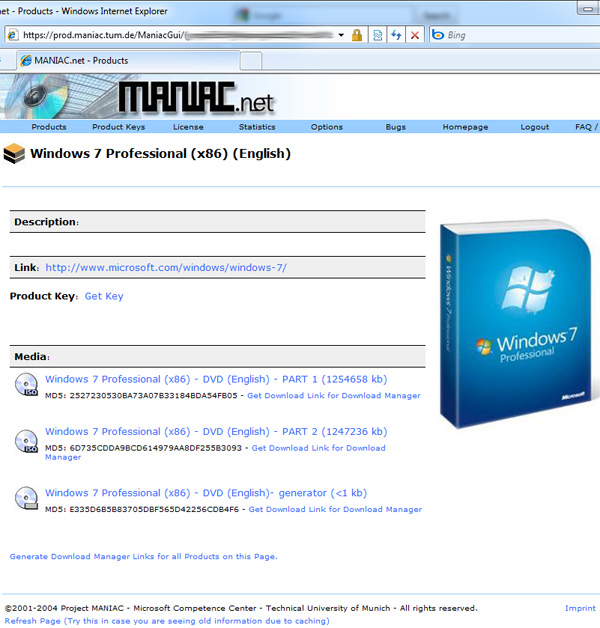Click the product box icon beside title
600x628 pixels.
14,154
